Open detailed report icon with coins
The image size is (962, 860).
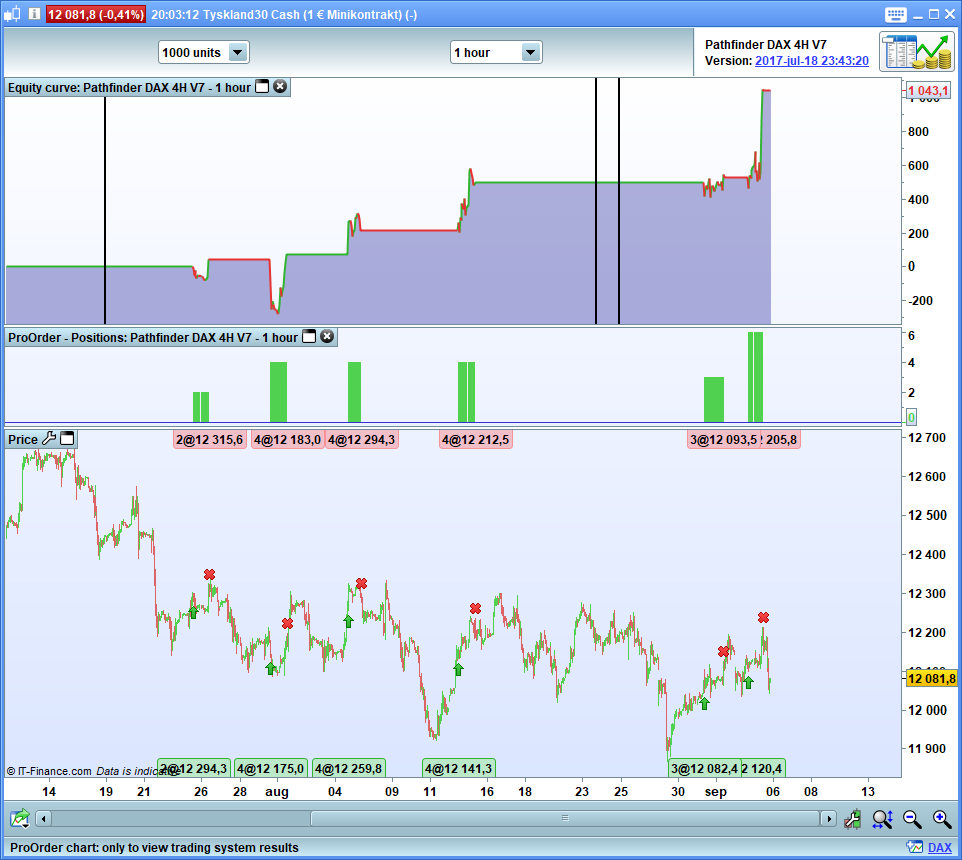point(918,52)
